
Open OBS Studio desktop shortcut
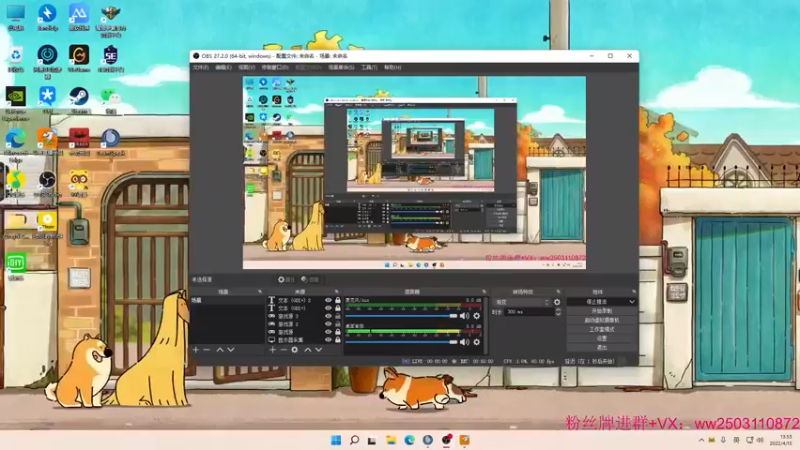click(47, 184)
